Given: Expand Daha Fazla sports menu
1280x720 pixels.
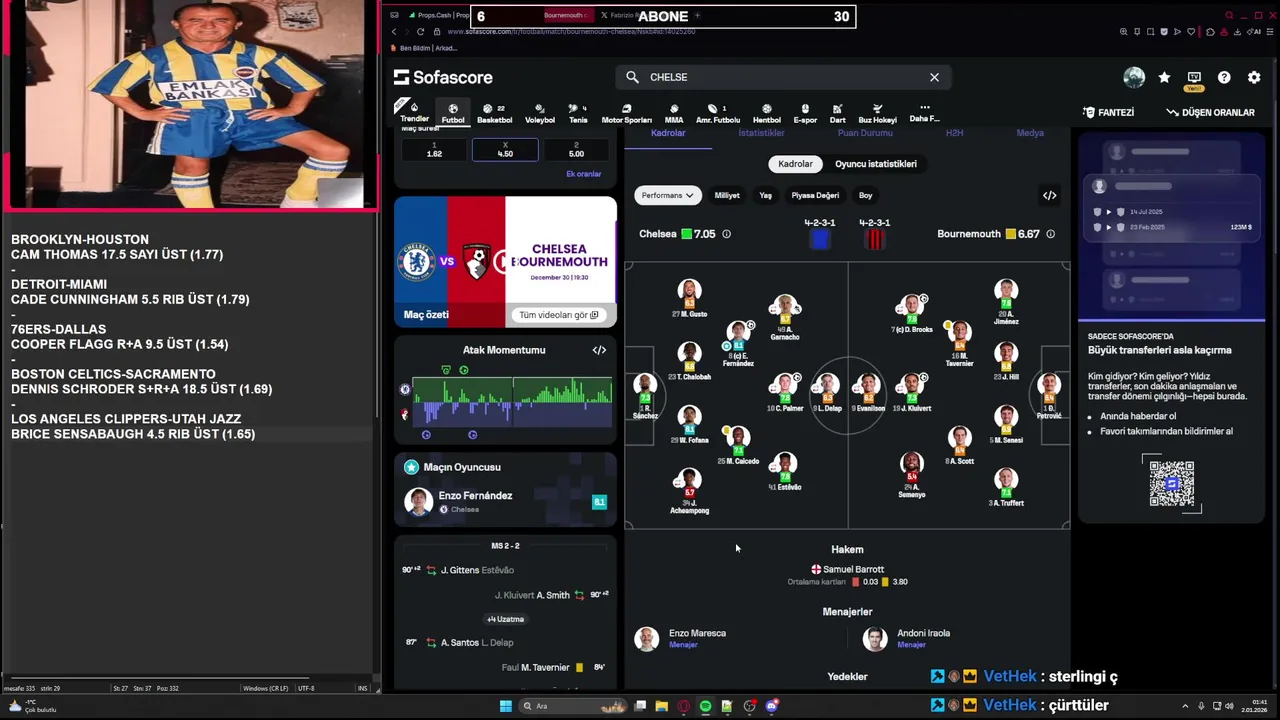Looking at the screenshot, I should click(x=924, y=113).
